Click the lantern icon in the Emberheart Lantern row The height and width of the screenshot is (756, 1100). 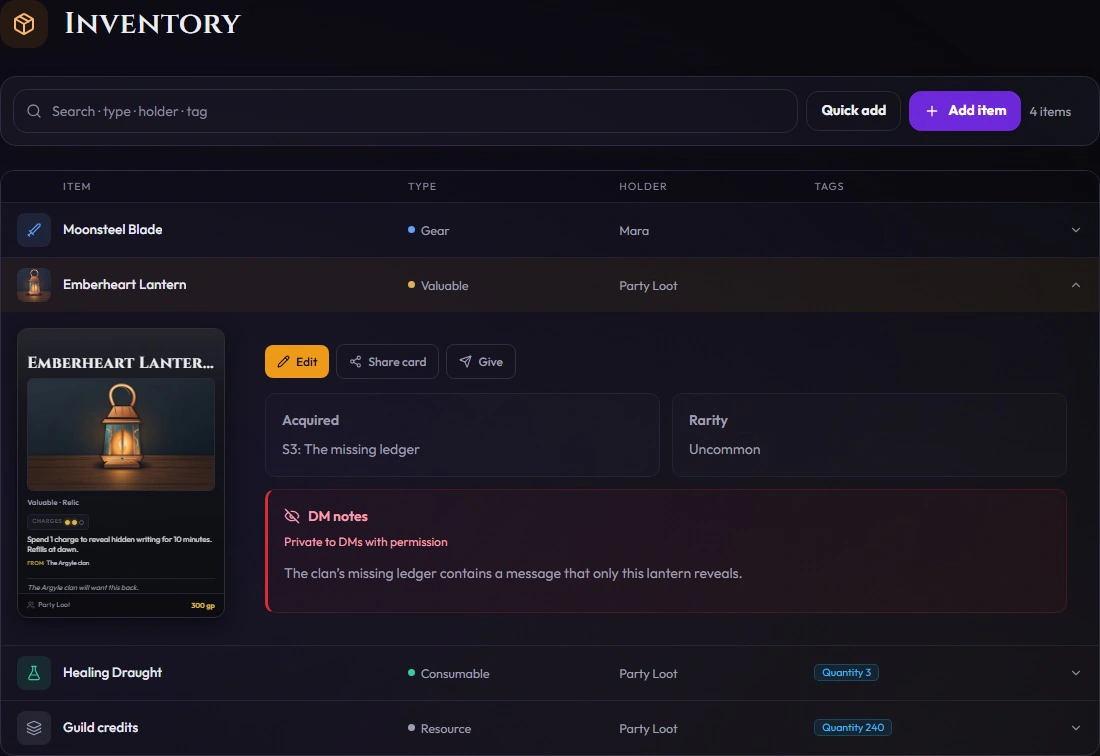pyautogui.click(x=34, y=285)
